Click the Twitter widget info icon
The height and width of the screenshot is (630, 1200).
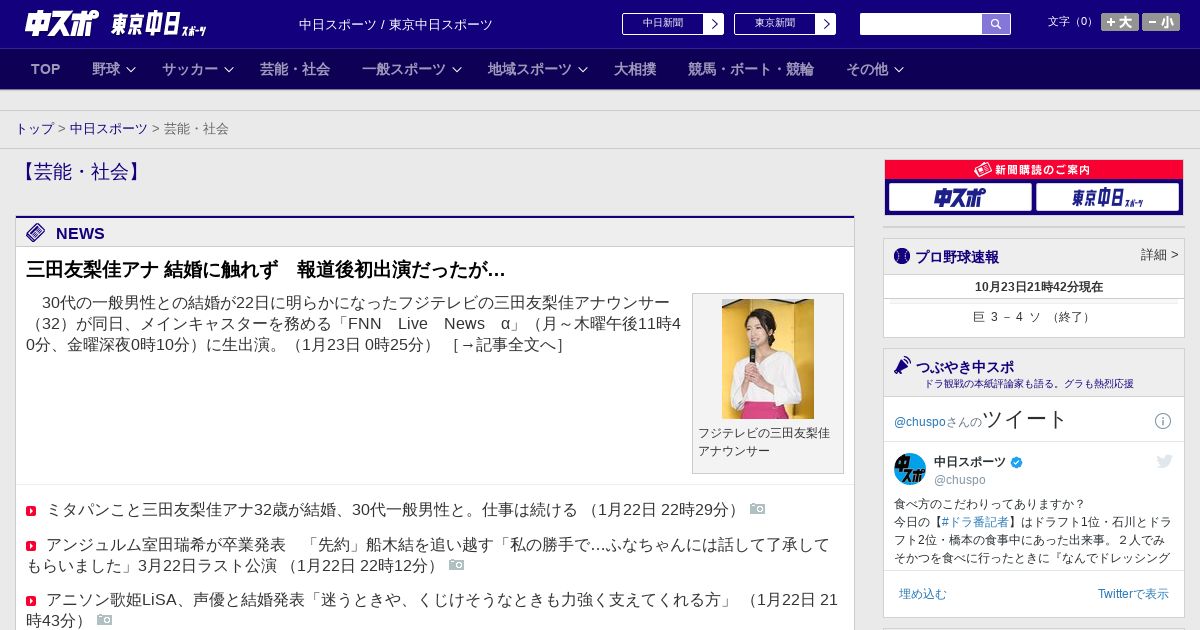point(1163,421)
